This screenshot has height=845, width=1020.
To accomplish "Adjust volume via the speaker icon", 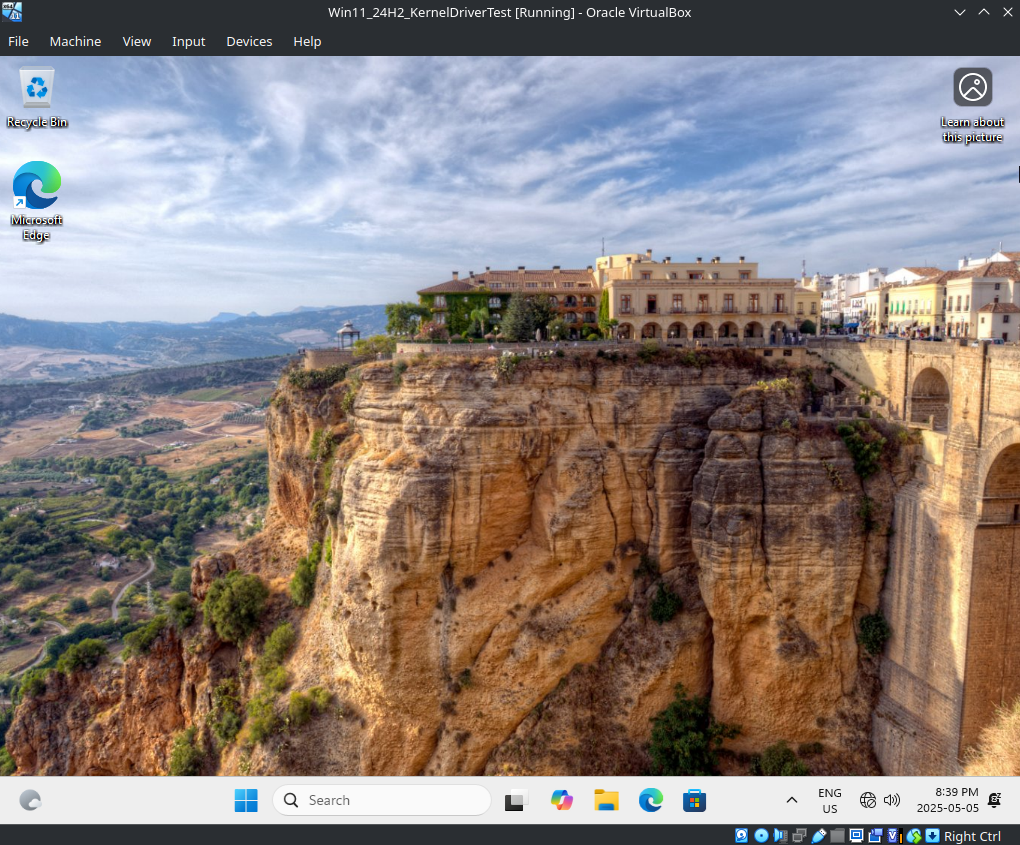I will click(x=891, y=800).
